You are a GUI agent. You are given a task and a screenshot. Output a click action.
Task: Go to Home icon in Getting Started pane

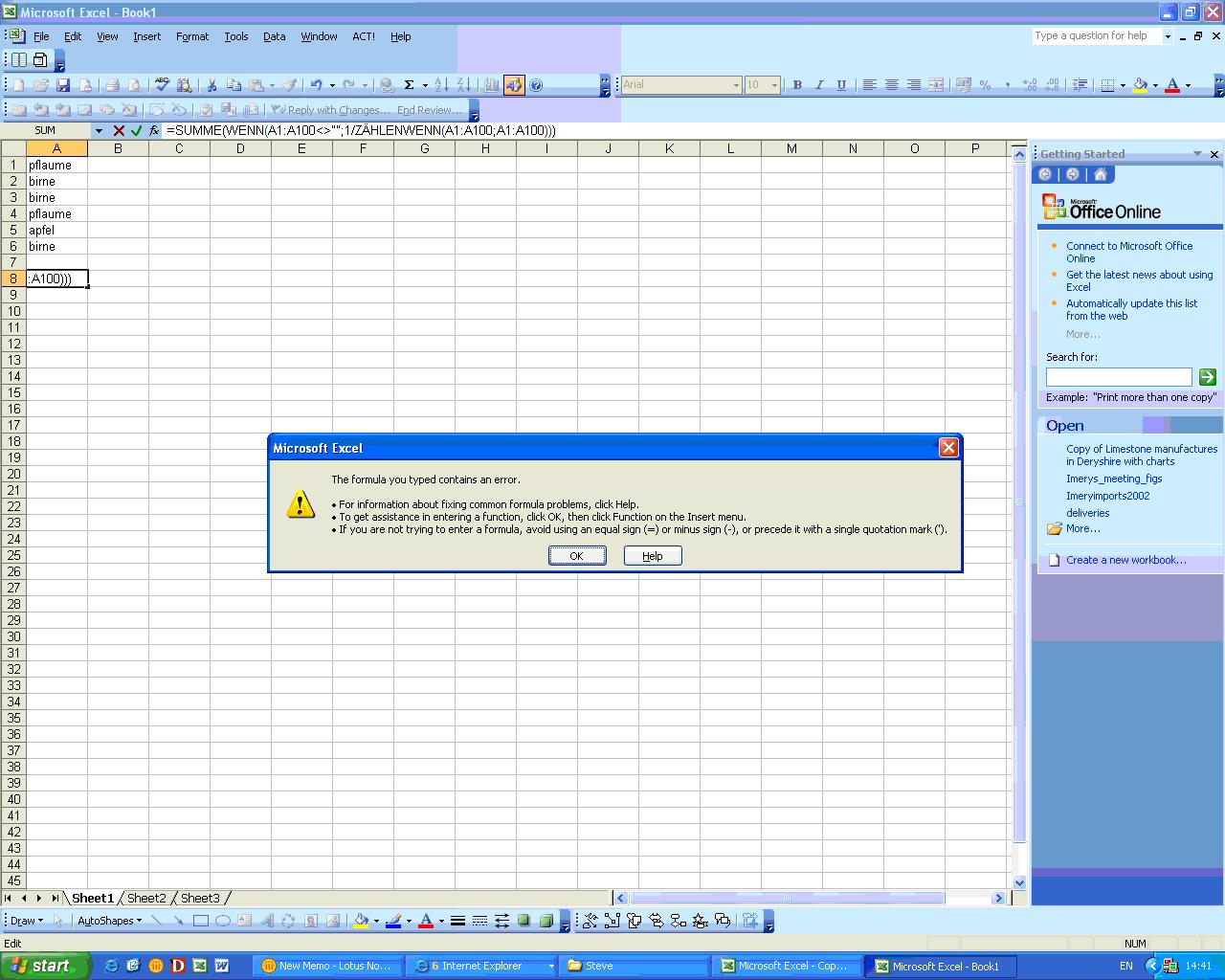pos(1100,174)
